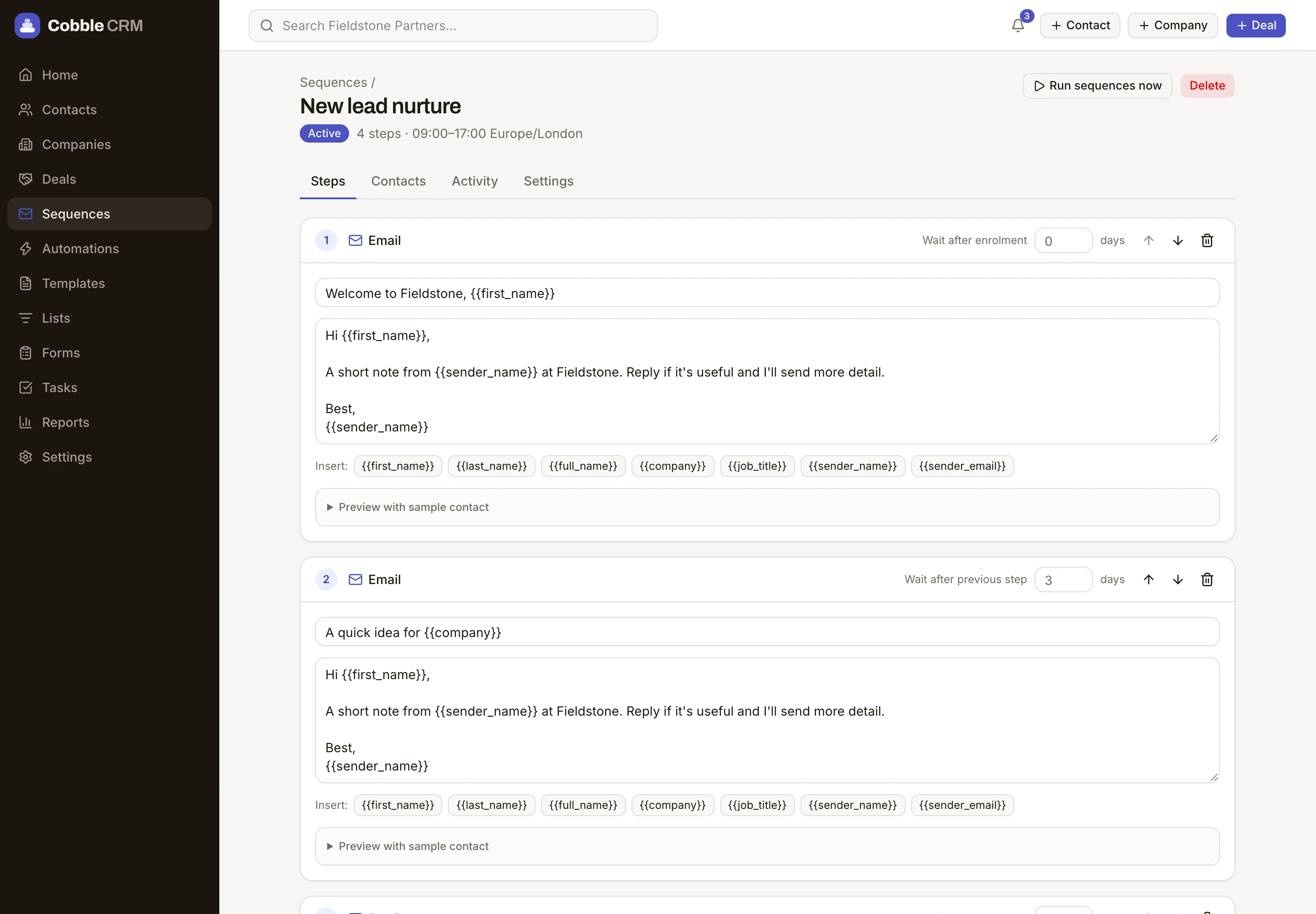Click the Cobble CRM logo
This screenshot has width=1316, height=914.
(x=79, y=25)
